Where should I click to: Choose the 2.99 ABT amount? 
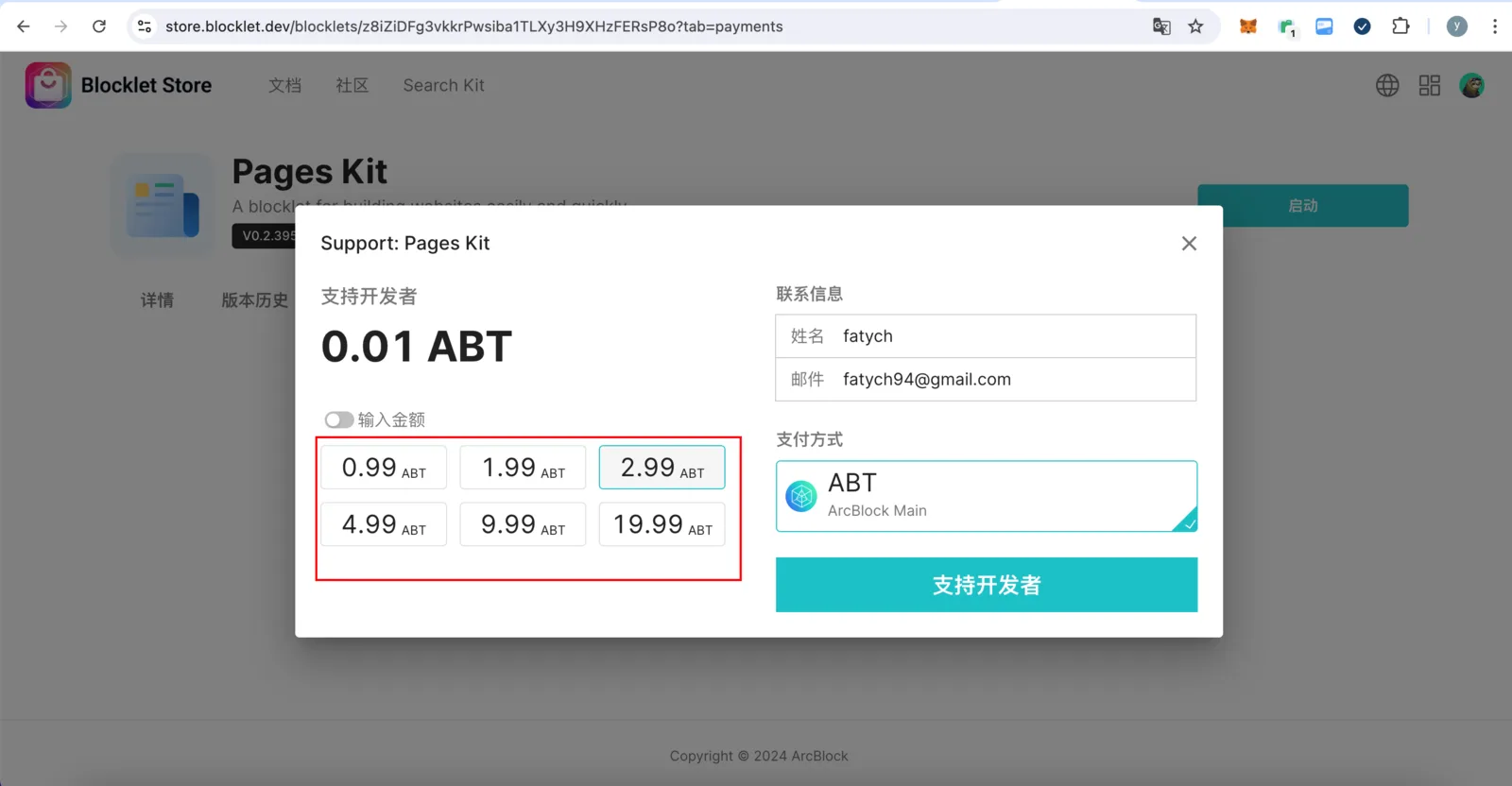(662, 468)
